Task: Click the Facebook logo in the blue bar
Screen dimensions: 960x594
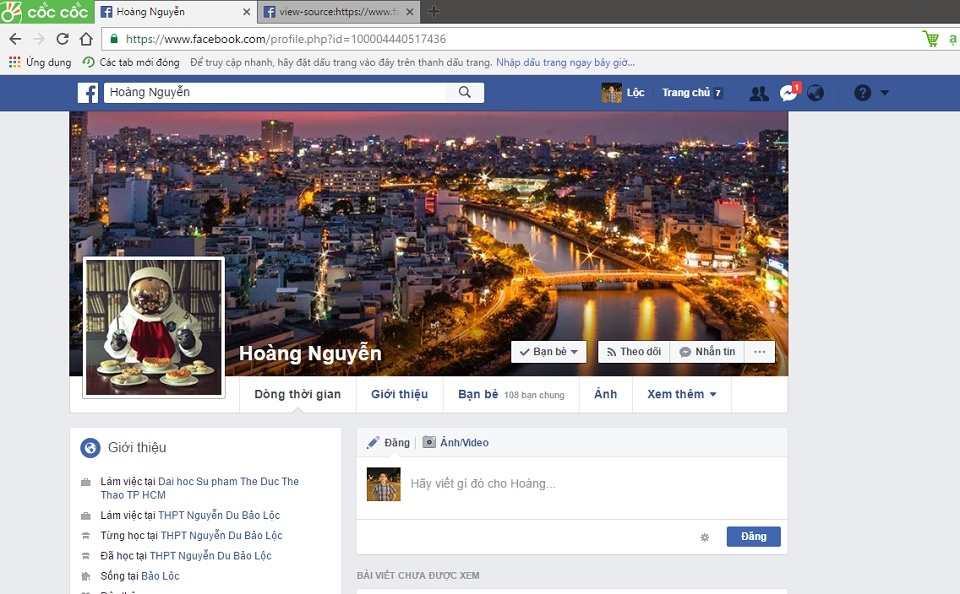Action: point(88,93)
